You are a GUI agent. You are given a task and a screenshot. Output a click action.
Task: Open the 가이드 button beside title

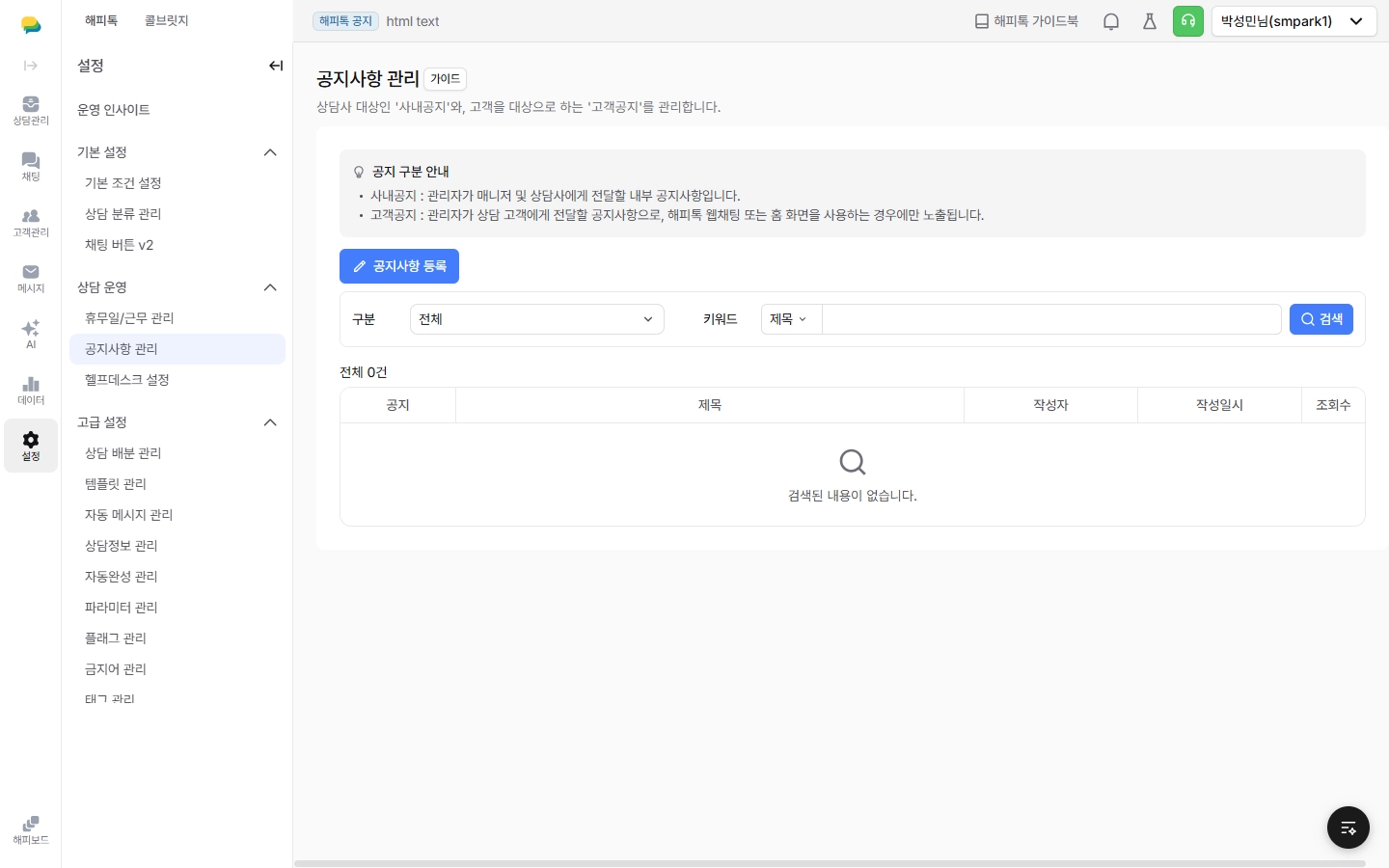click(445, 79)
